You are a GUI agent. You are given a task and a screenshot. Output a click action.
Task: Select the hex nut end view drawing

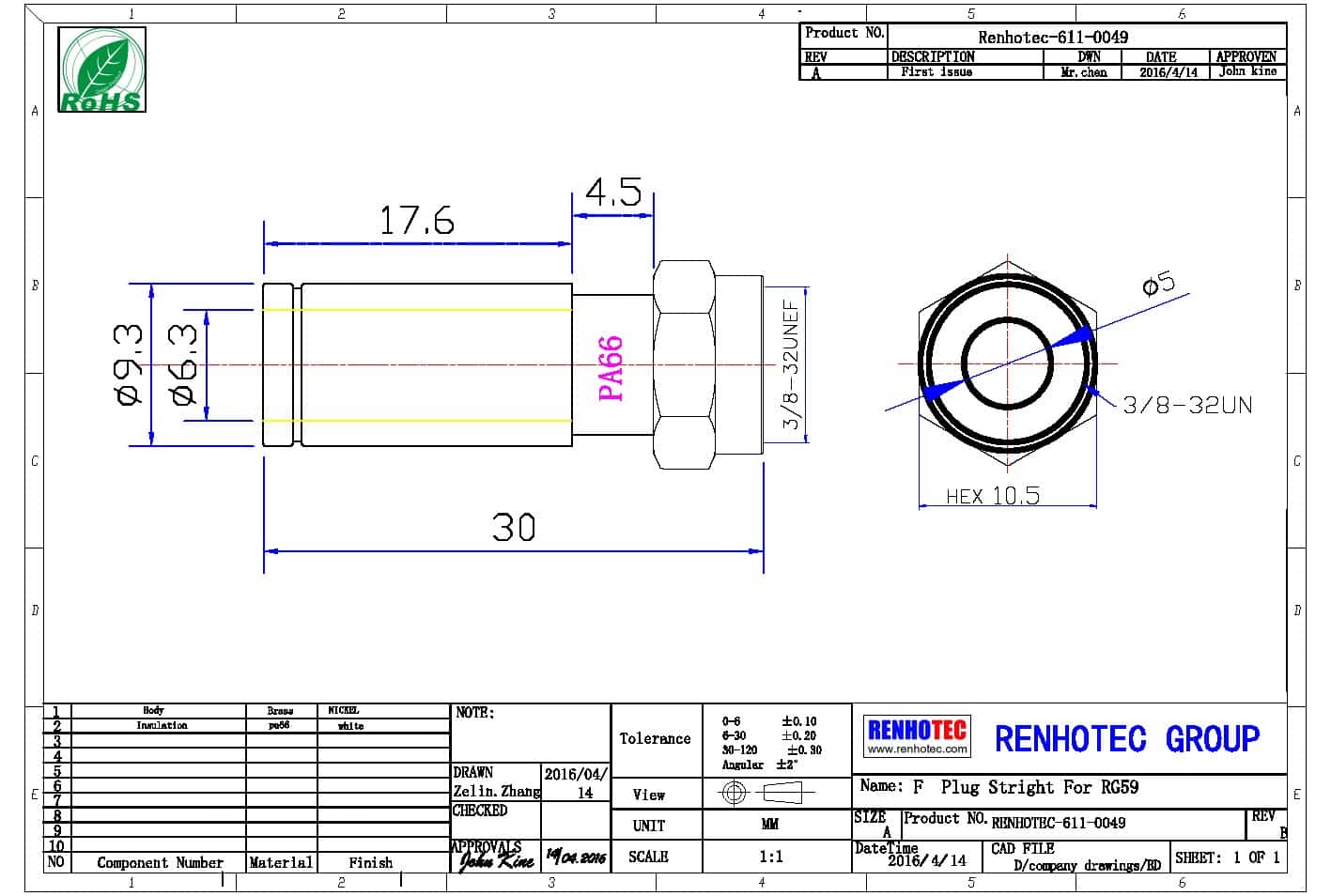coord(1008,363)
